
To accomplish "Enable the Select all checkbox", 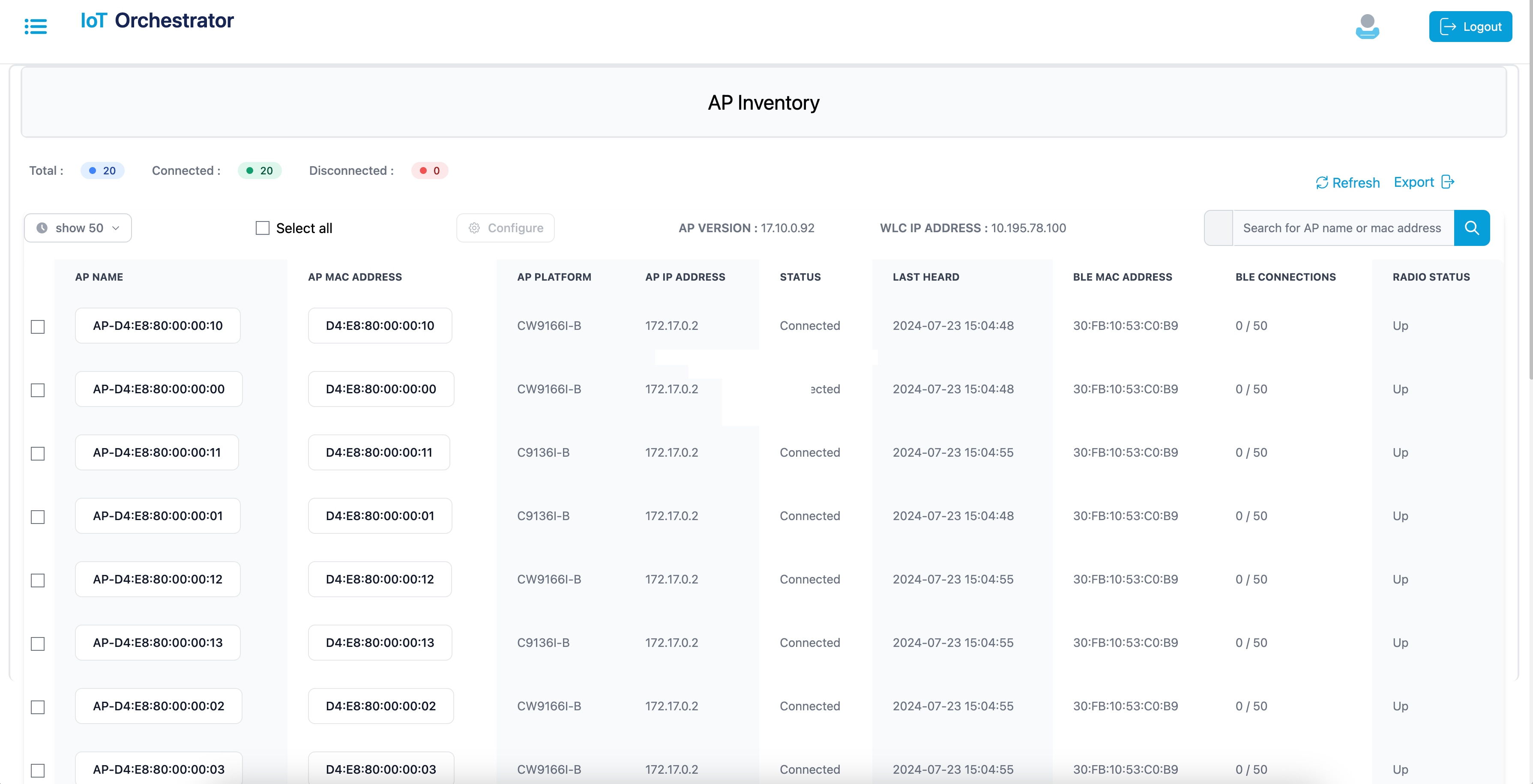I will [x=263, y=228].
